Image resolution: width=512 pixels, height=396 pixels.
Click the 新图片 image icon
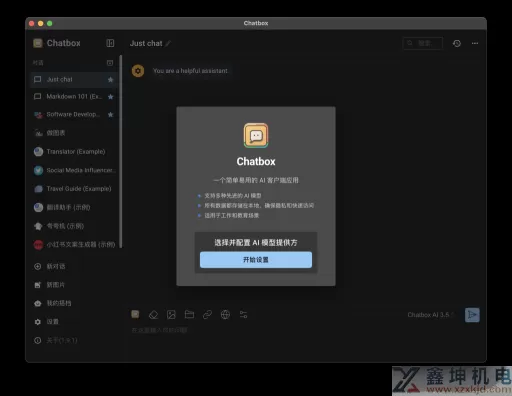pos(38,285)
